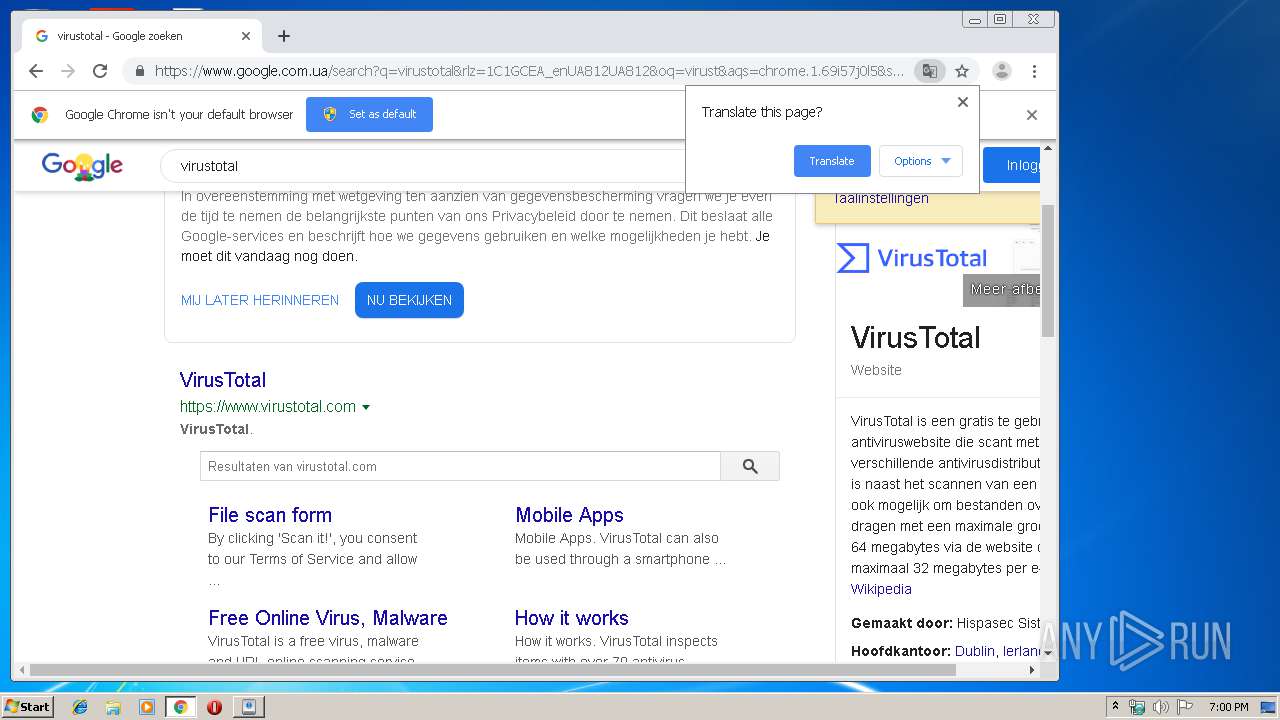Click the Wikipedia link in the knowledge panel
Image resolution: width=1280 pixels, height=720 pixels.
[x=881, y=589]
